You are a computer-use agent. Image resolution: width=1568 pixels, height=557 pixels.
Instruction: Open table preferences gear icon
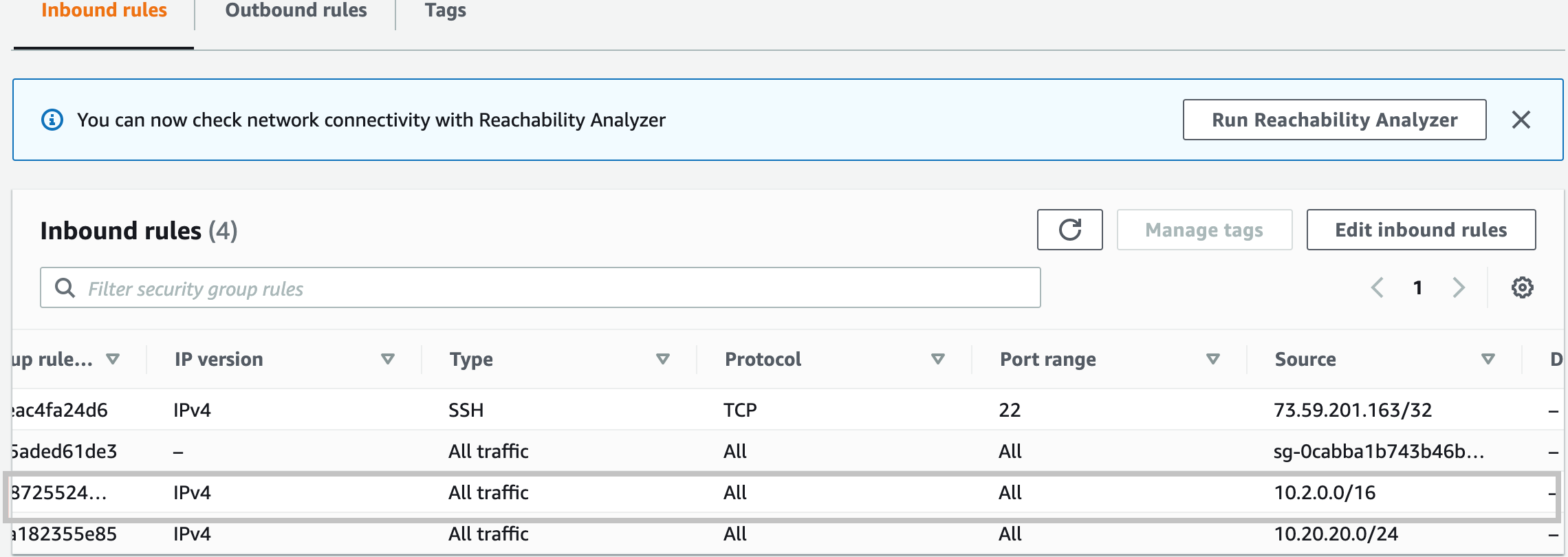tap(1522, 287)
